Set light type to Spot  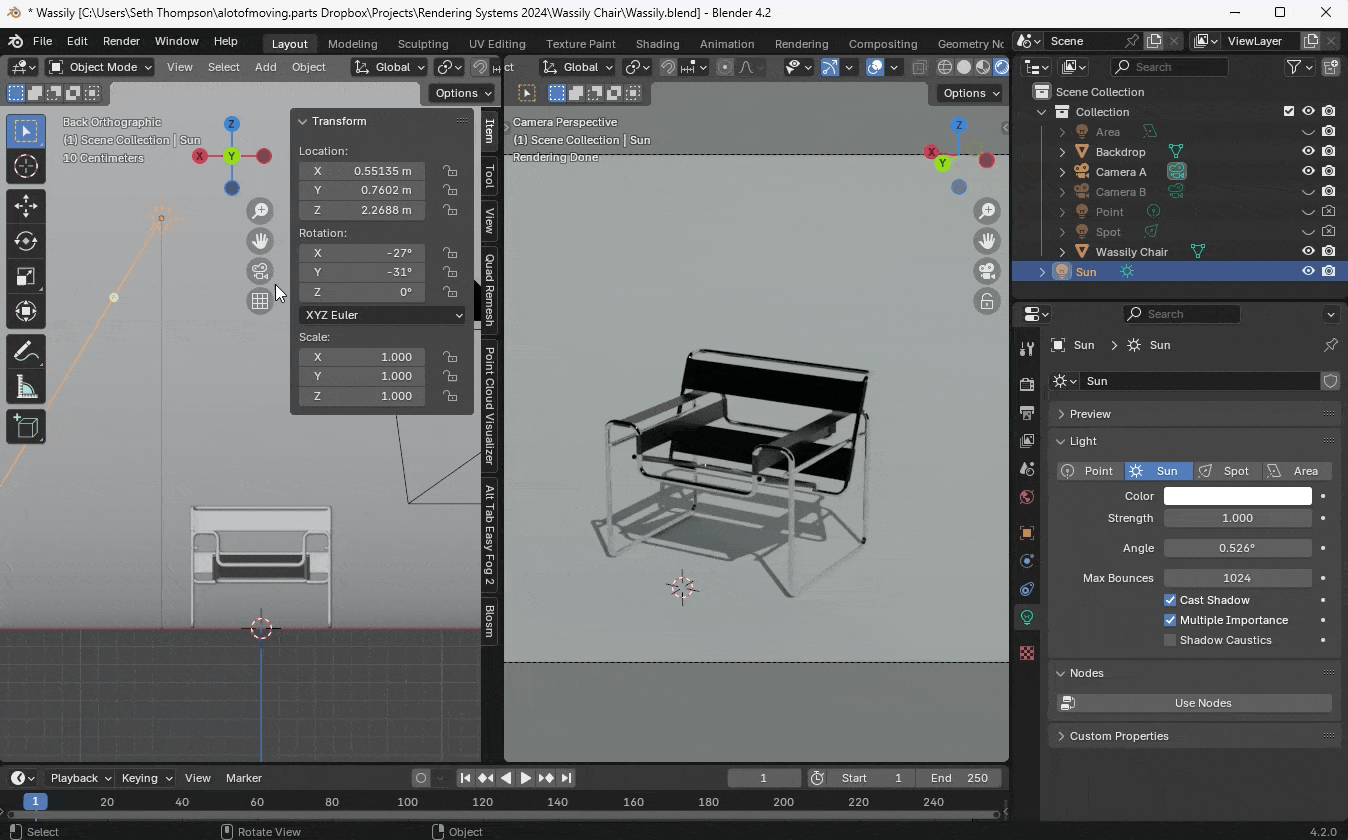[x=1227, y=471]
